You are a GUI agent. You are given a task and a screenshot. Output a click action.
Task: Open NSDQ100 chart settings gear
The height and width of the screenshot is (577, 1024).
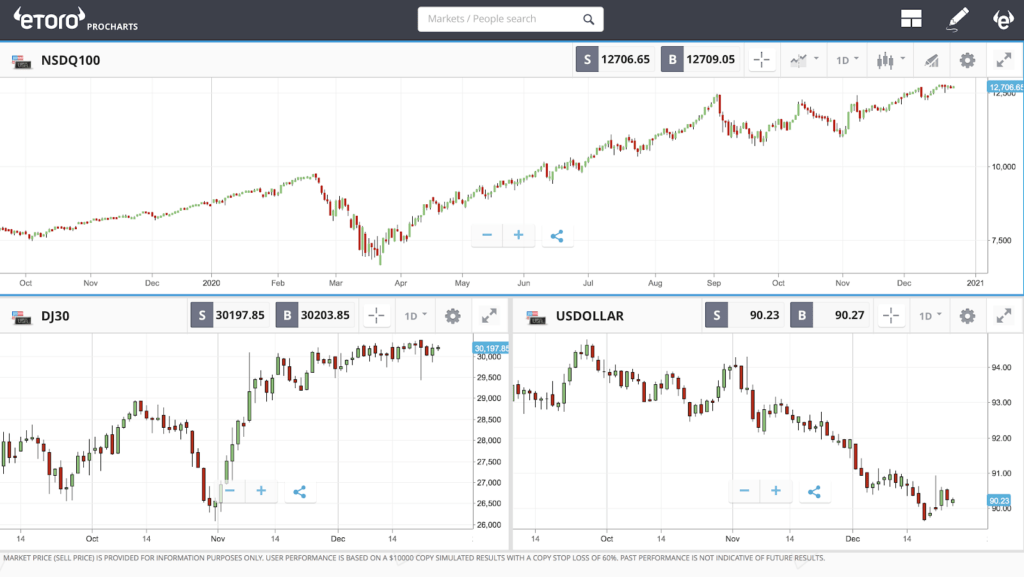coord(967,60)
